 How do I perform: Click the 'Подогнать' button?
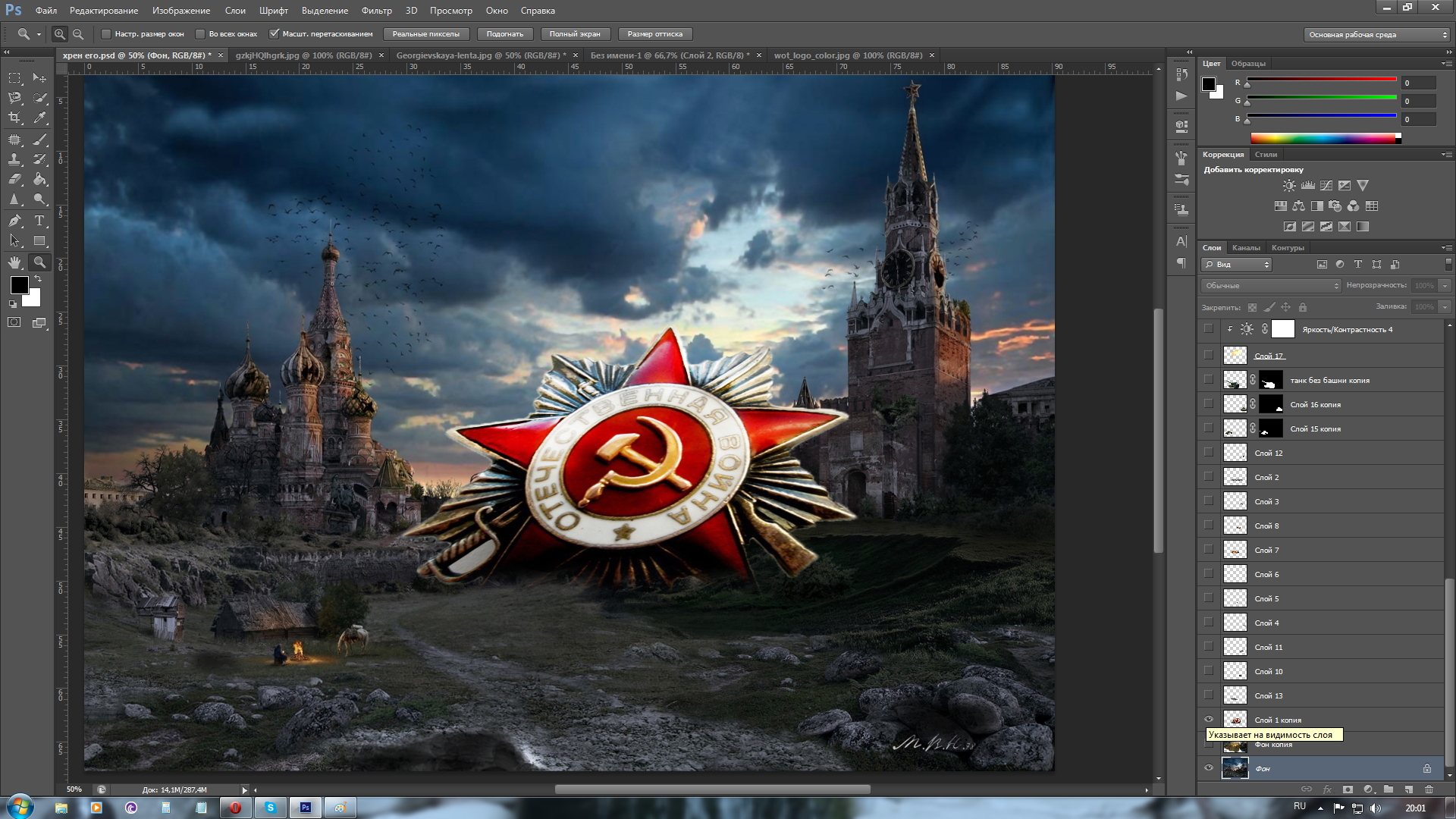point(505,34)
